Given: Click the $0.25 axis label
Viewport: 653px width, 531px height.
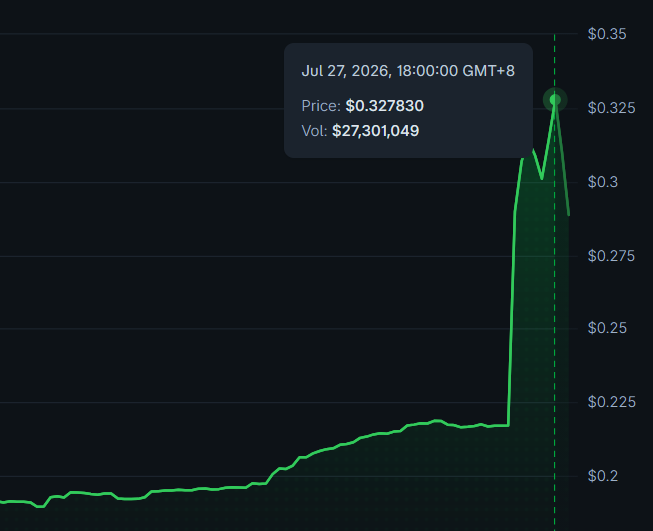Looking at the screenshot, I should (607, 328).
